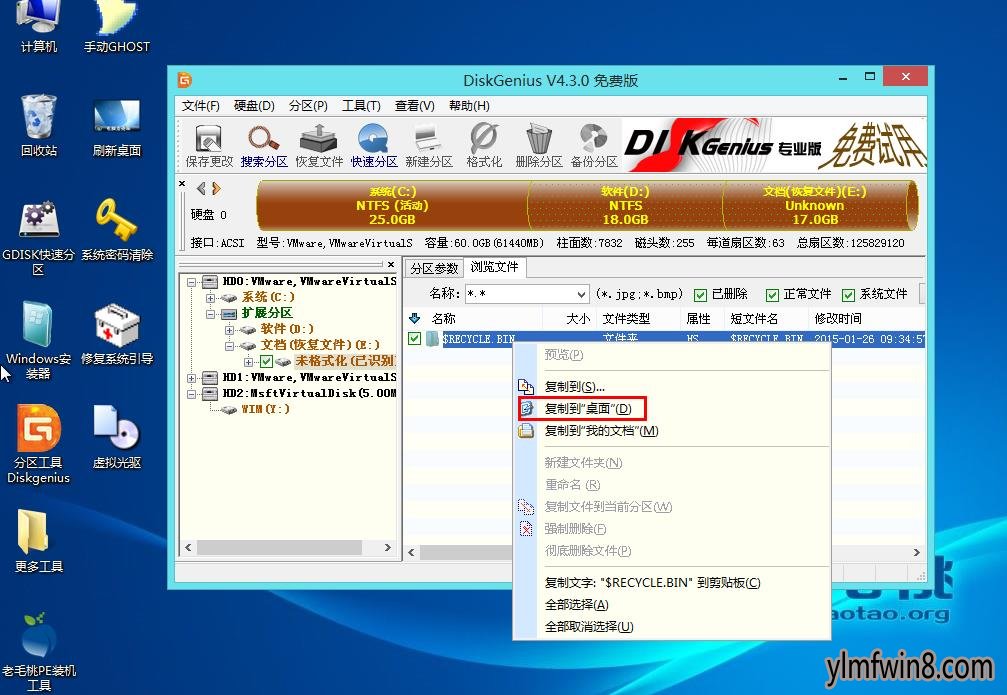Collapse the 文档(恢复文件)(E:) tree node
This screenshot has height=695, width=1007.
(229, 346)
